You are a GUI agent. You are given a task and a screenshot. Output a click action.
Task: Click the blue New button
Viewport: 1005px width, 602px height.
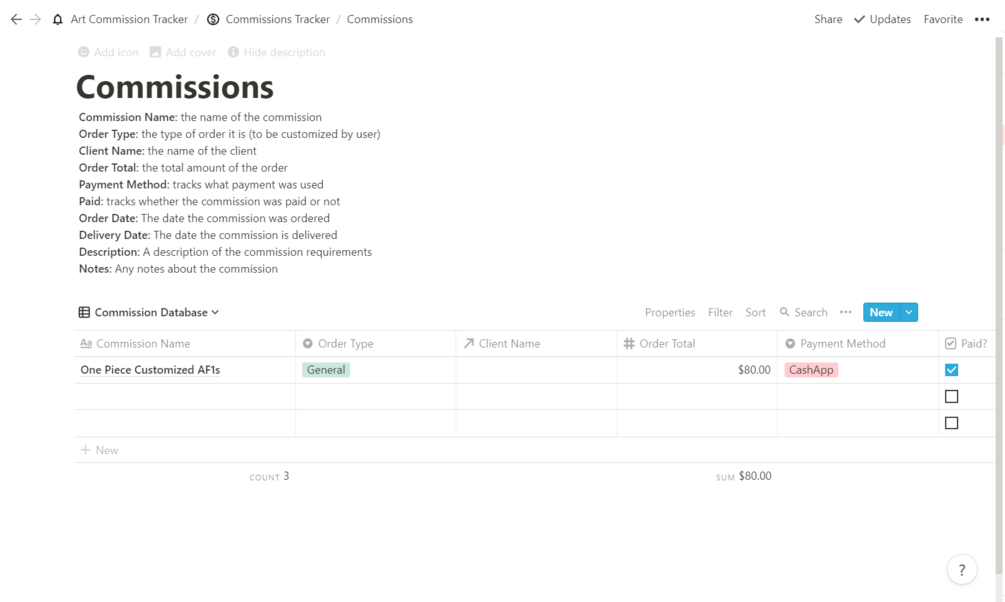point(880,312)
